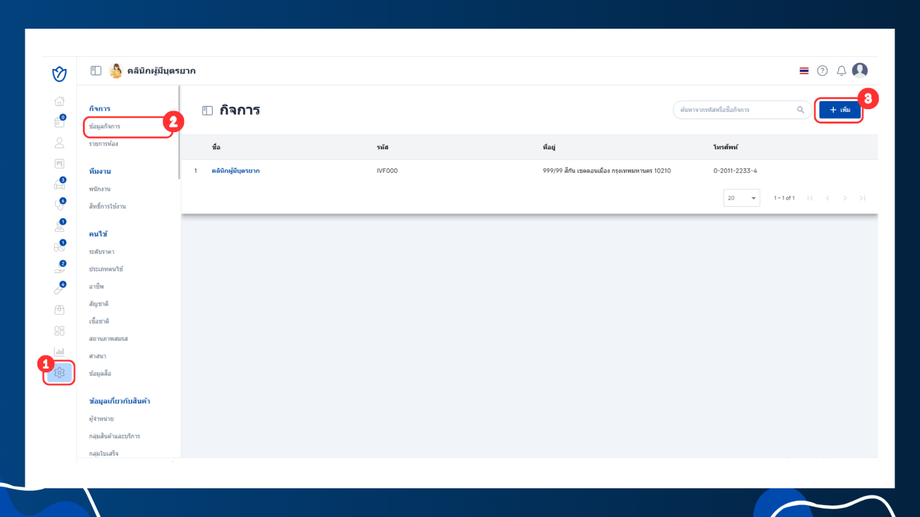Open the four-squares grid icon in the left rail

59,331
